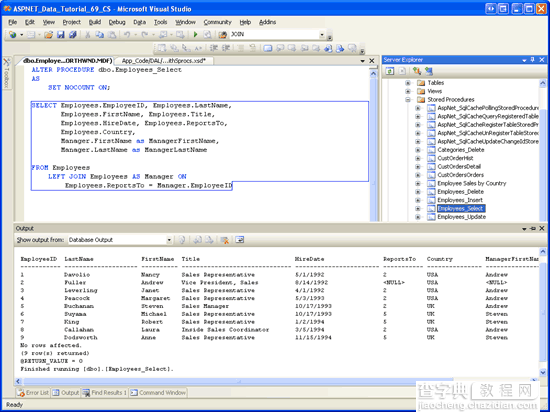Switch to the Find Results 1 tab

105,393
